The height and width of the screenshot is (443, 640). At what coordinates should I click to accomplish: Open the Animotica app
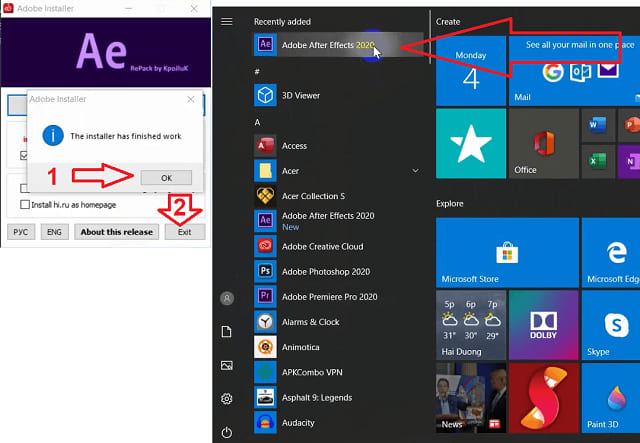click(x=339, y=347)
